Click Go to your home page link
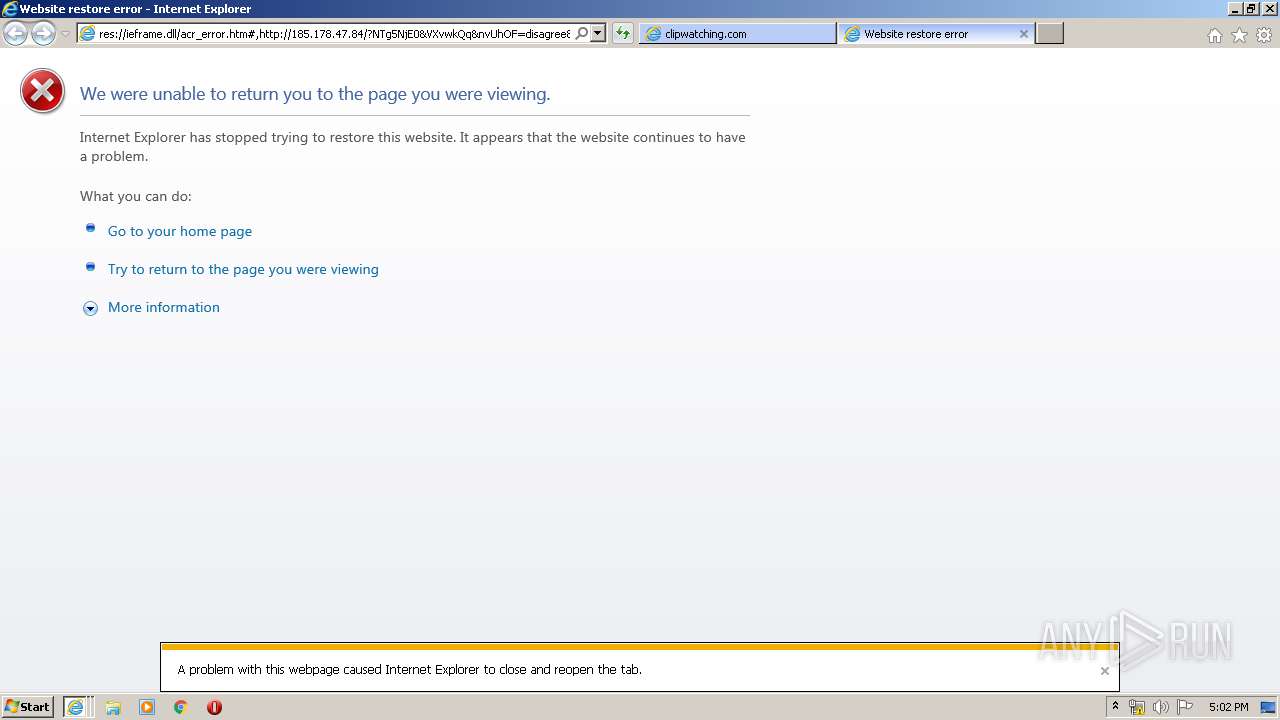 180,231
